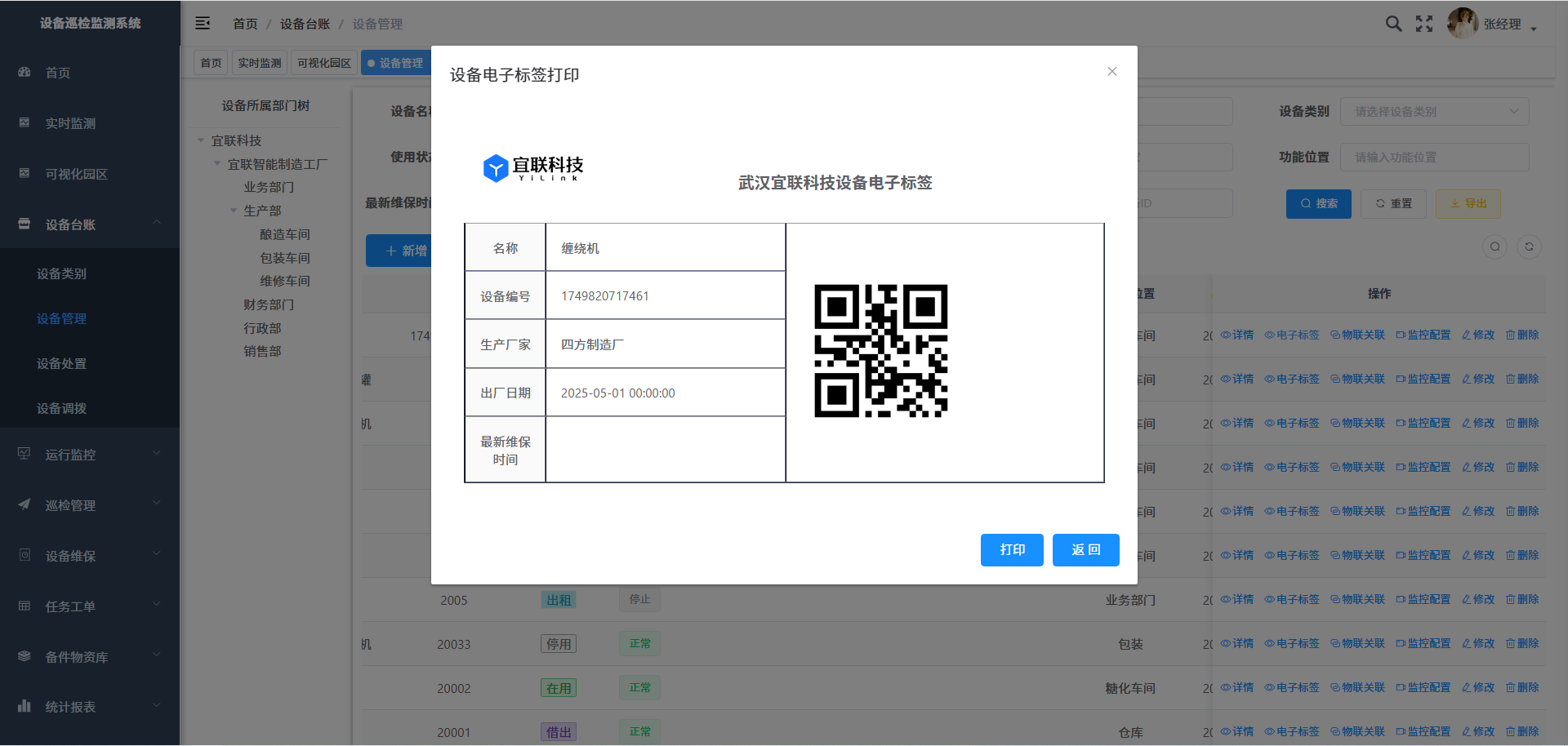Select 酿造车间 in the department tree
Viewport: 1568px width, 746px height.
(x=284, y=234)
